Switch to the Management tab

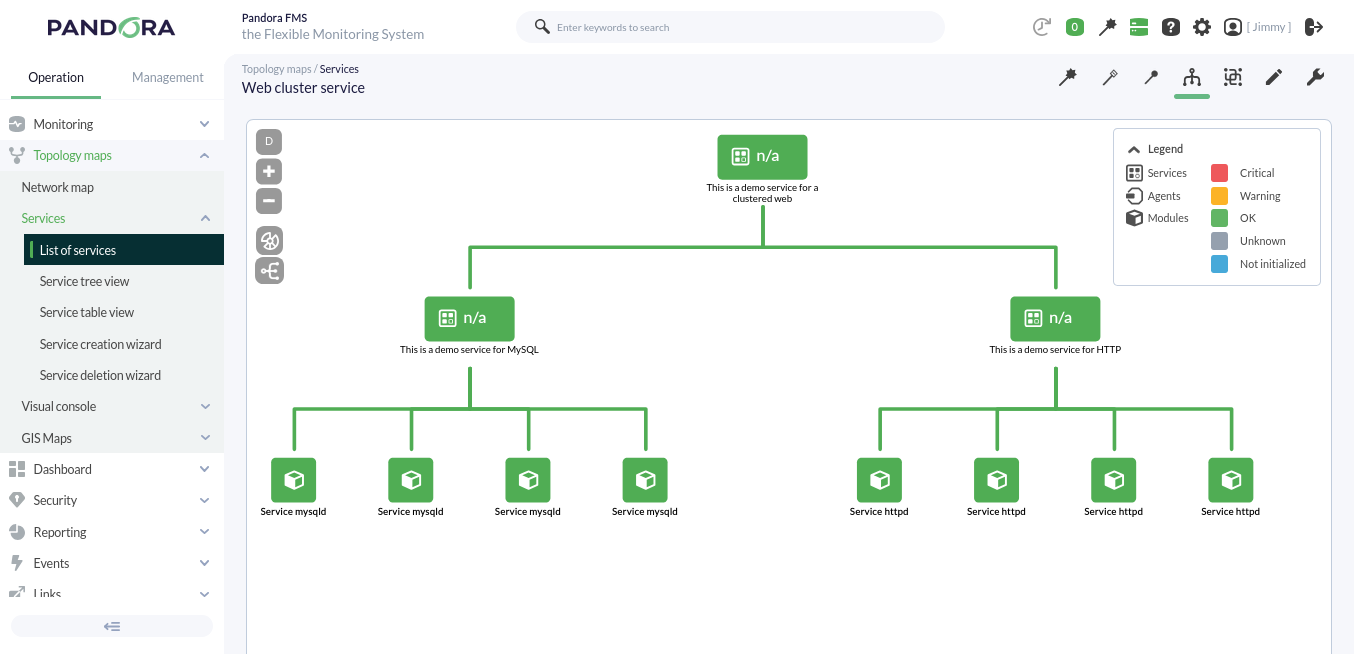(x=167, y=77)
